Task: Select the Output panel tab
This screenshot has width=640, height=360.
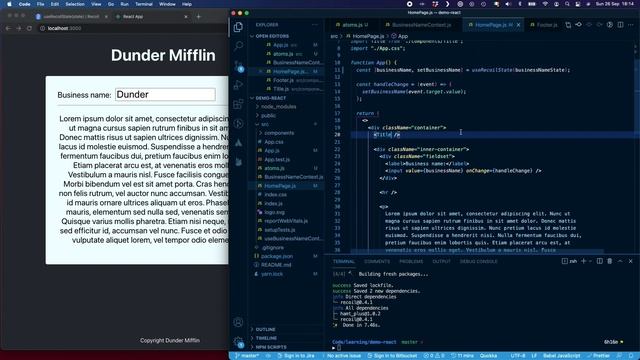Action: click(x=441, y=261)
